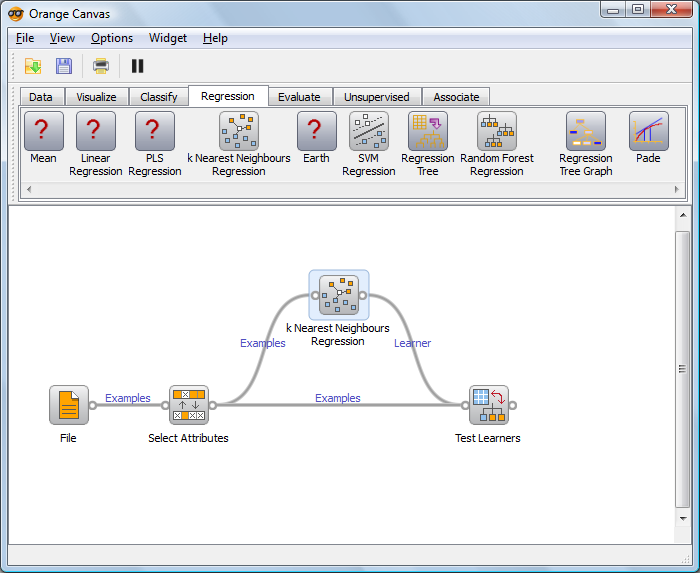Open the View menu
Screen dimensions: 700x573
click(62, 38)
